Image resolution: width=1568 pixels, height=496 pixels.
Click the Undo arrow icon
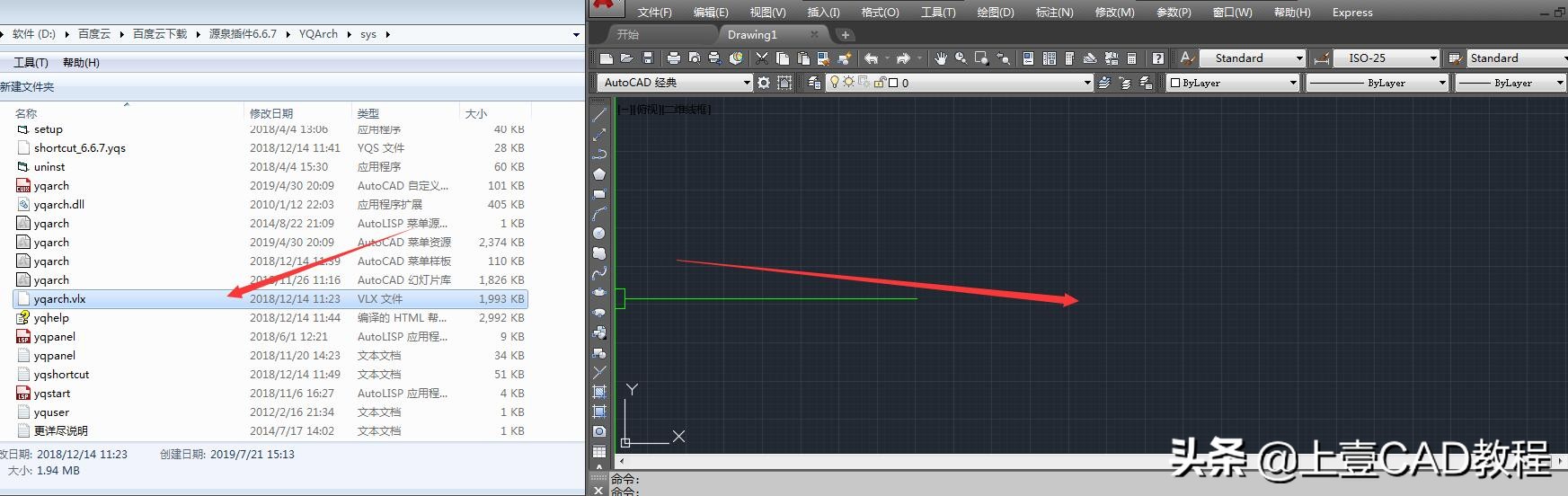coord(871,58)
